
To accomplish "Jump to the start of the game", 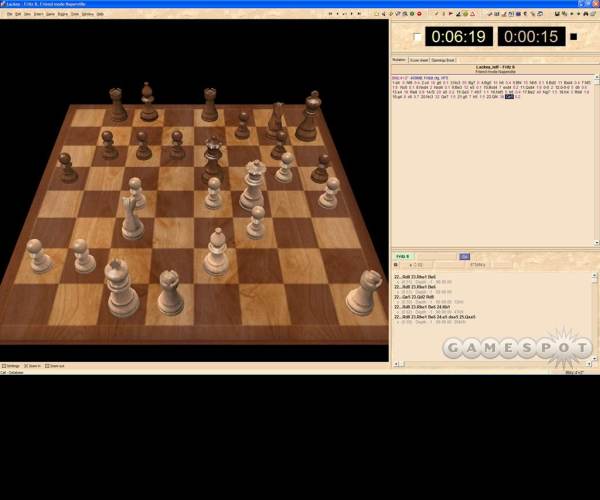I will tap(330, 14).
